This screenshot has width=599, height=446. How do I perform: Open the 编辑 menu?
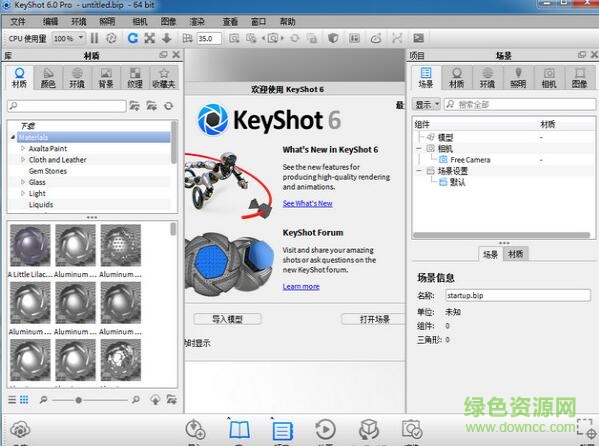[x=50, y=22]
